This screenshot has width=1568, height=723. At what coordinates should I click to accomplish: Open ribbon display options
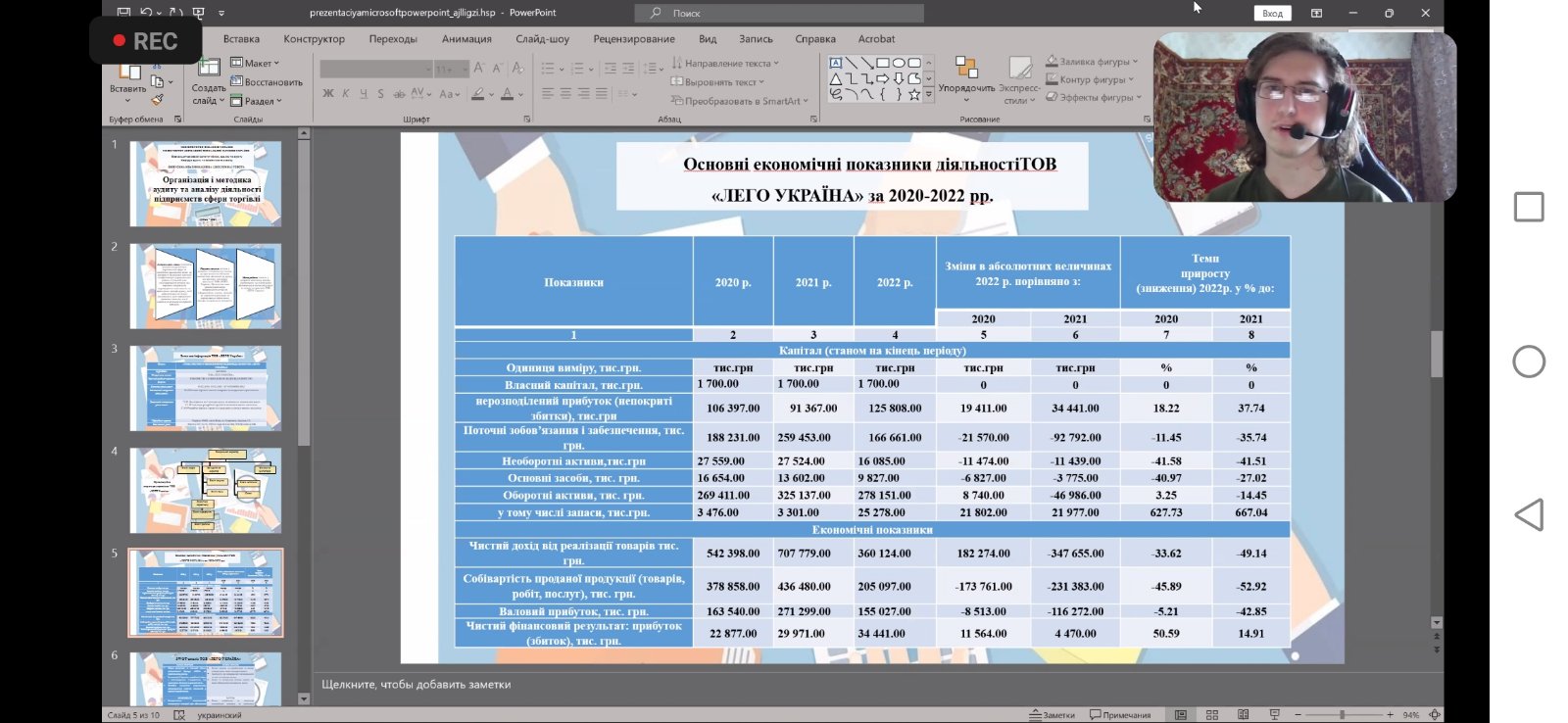[1316, 13]
